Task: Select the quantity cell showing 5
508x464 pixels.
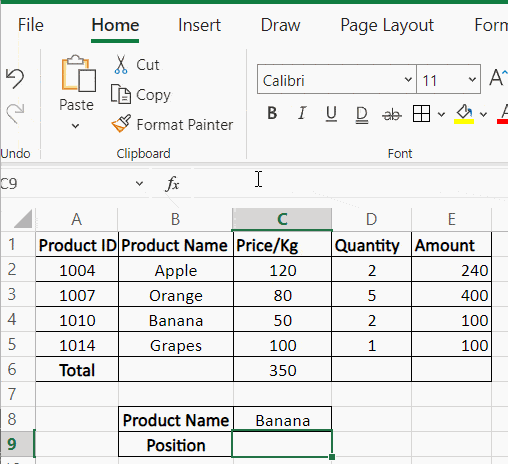Action: [372, 295]
